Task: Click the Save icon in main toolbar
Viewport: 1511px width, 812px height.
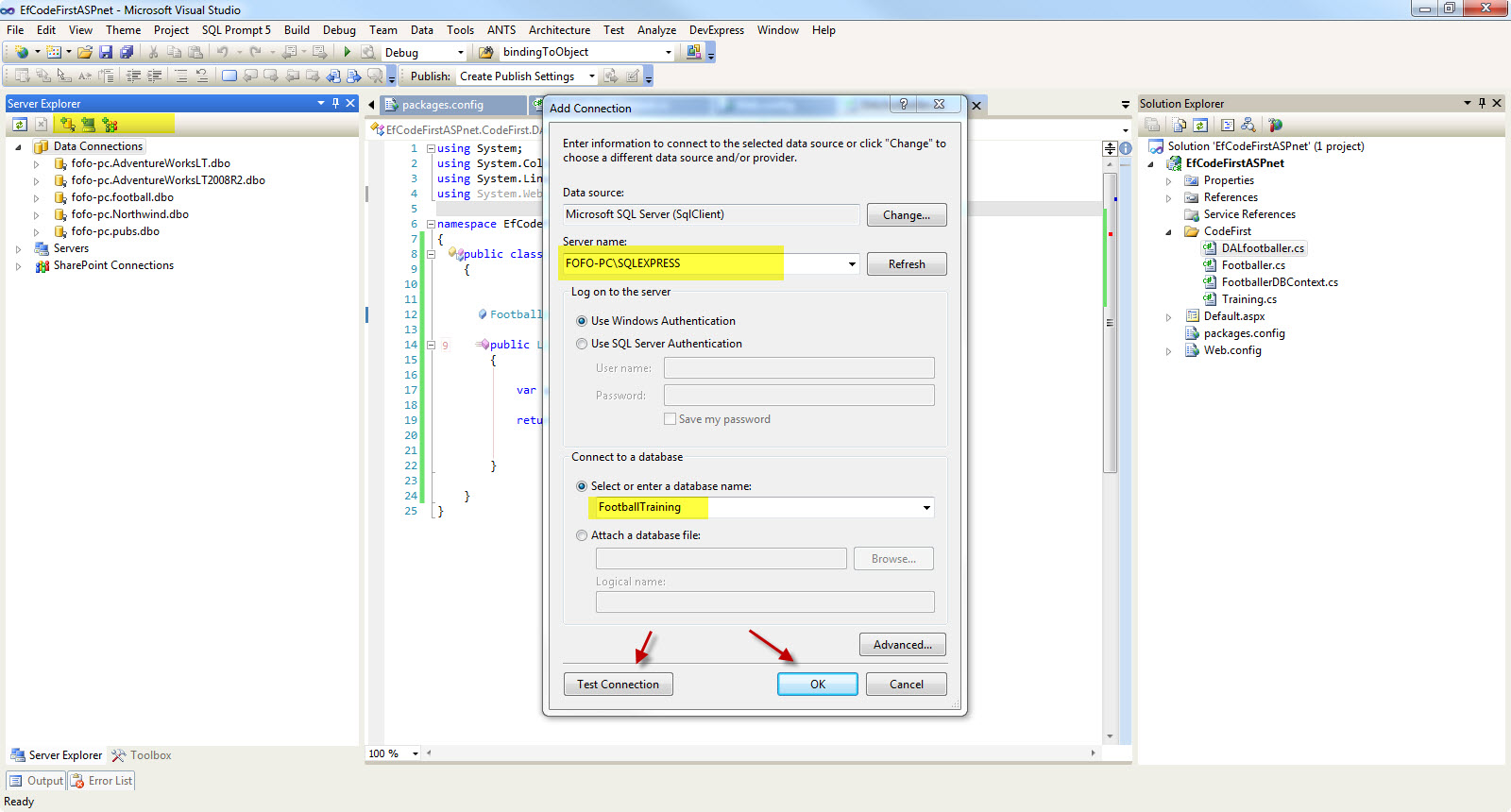Action: click(106, 52)
